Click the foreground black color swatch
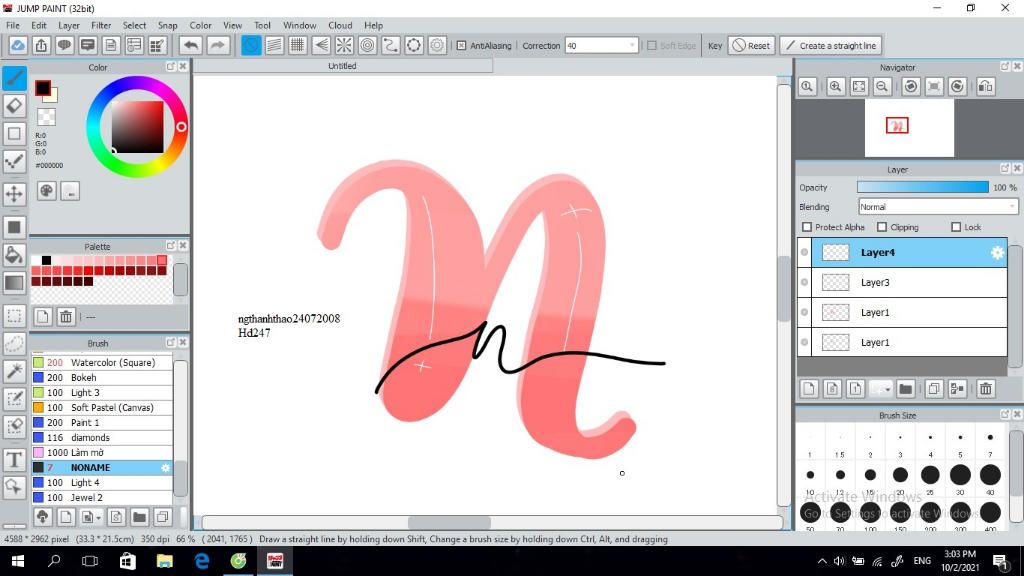 42,88
